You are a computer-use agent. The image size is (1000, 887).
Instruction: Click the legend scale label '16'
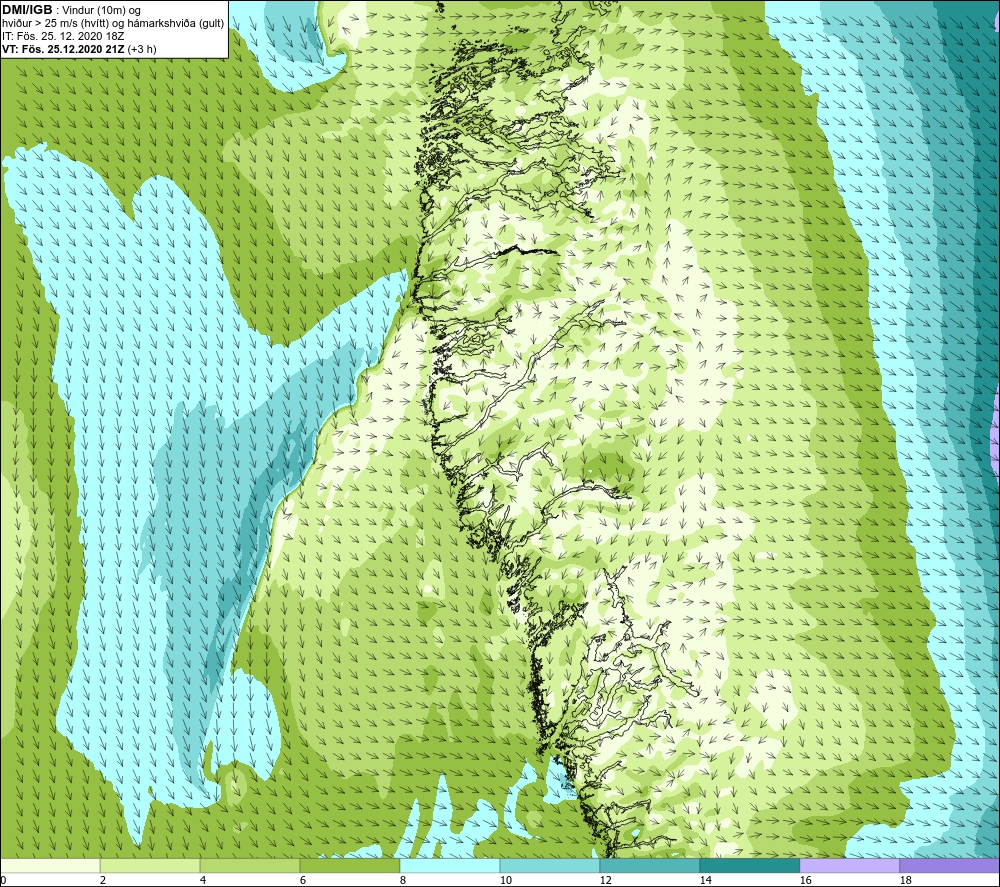coord(806,880)
